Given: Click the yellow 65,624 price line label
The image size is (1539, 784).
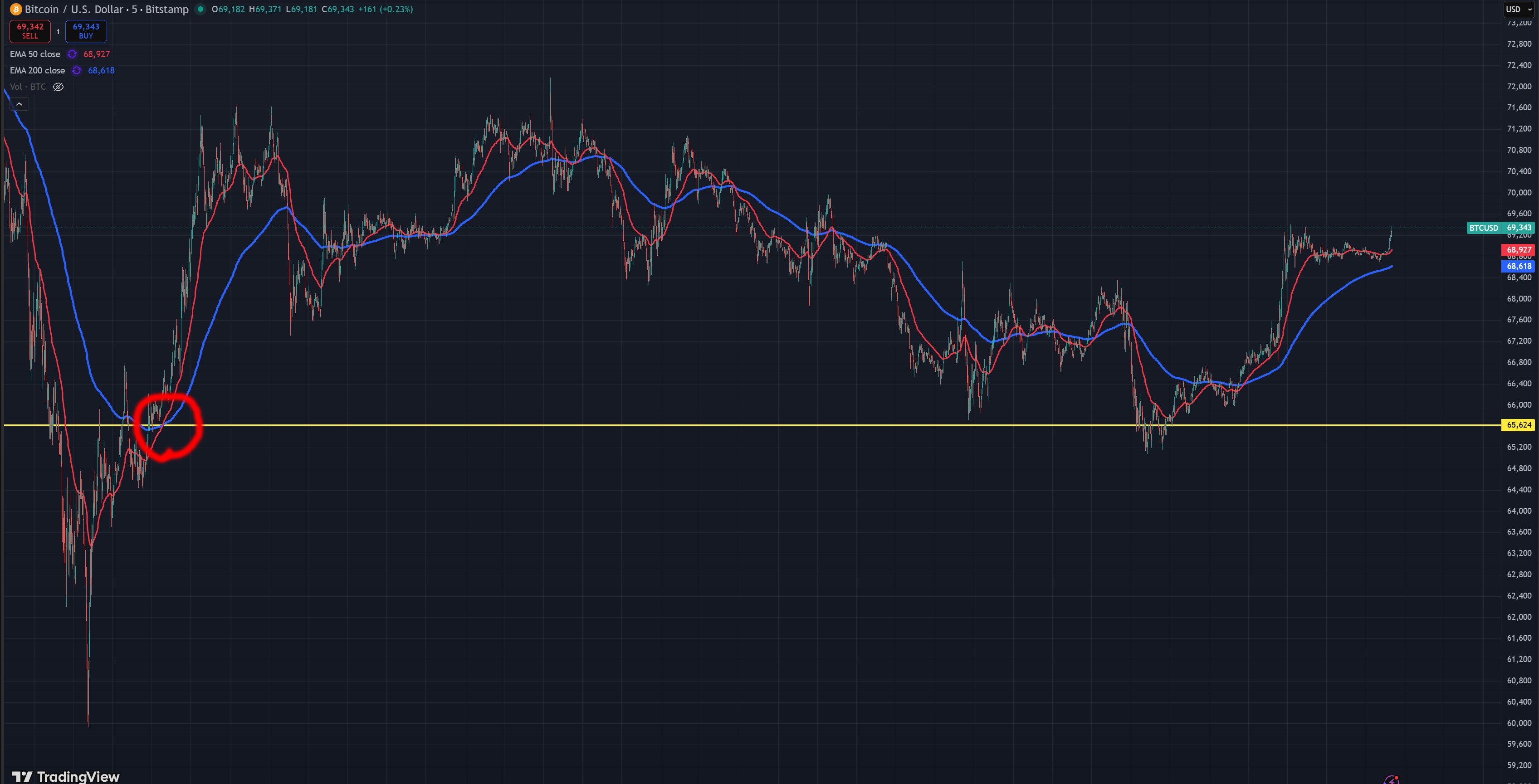Looking at the screenshot, I should pos(1518,424).
